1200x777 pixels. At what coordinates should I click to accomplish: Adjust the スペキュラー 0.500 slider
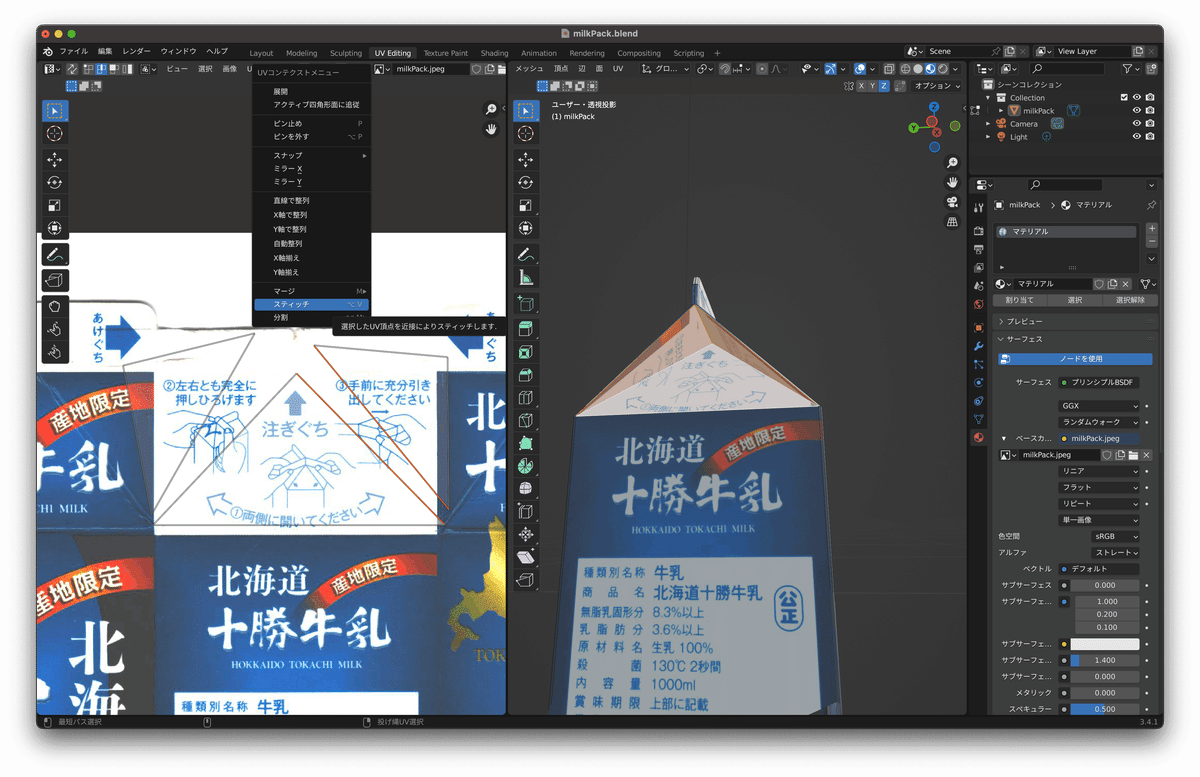click(x=1105, y=709)
